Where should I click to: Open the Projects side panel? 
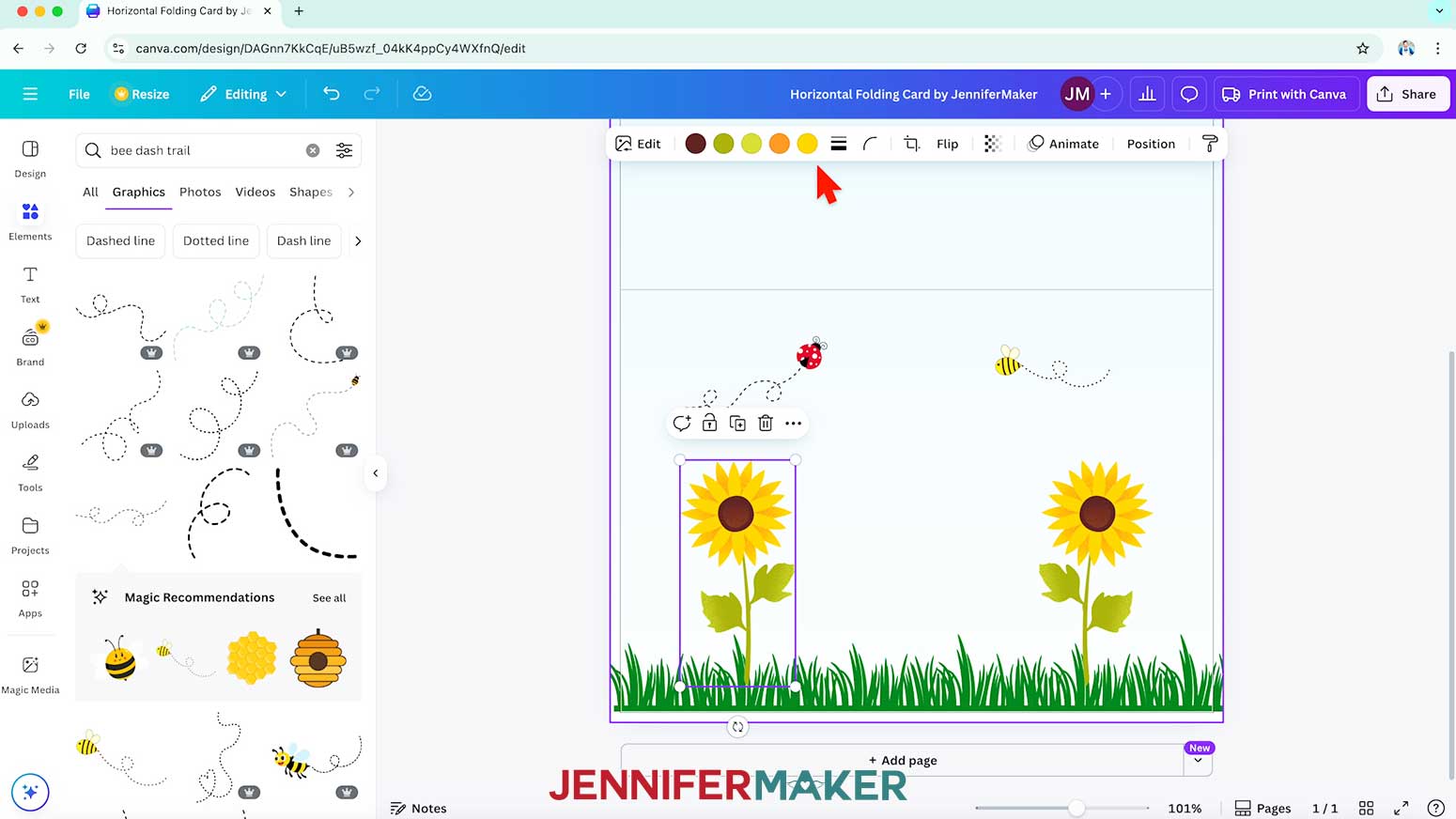[30, 535]
